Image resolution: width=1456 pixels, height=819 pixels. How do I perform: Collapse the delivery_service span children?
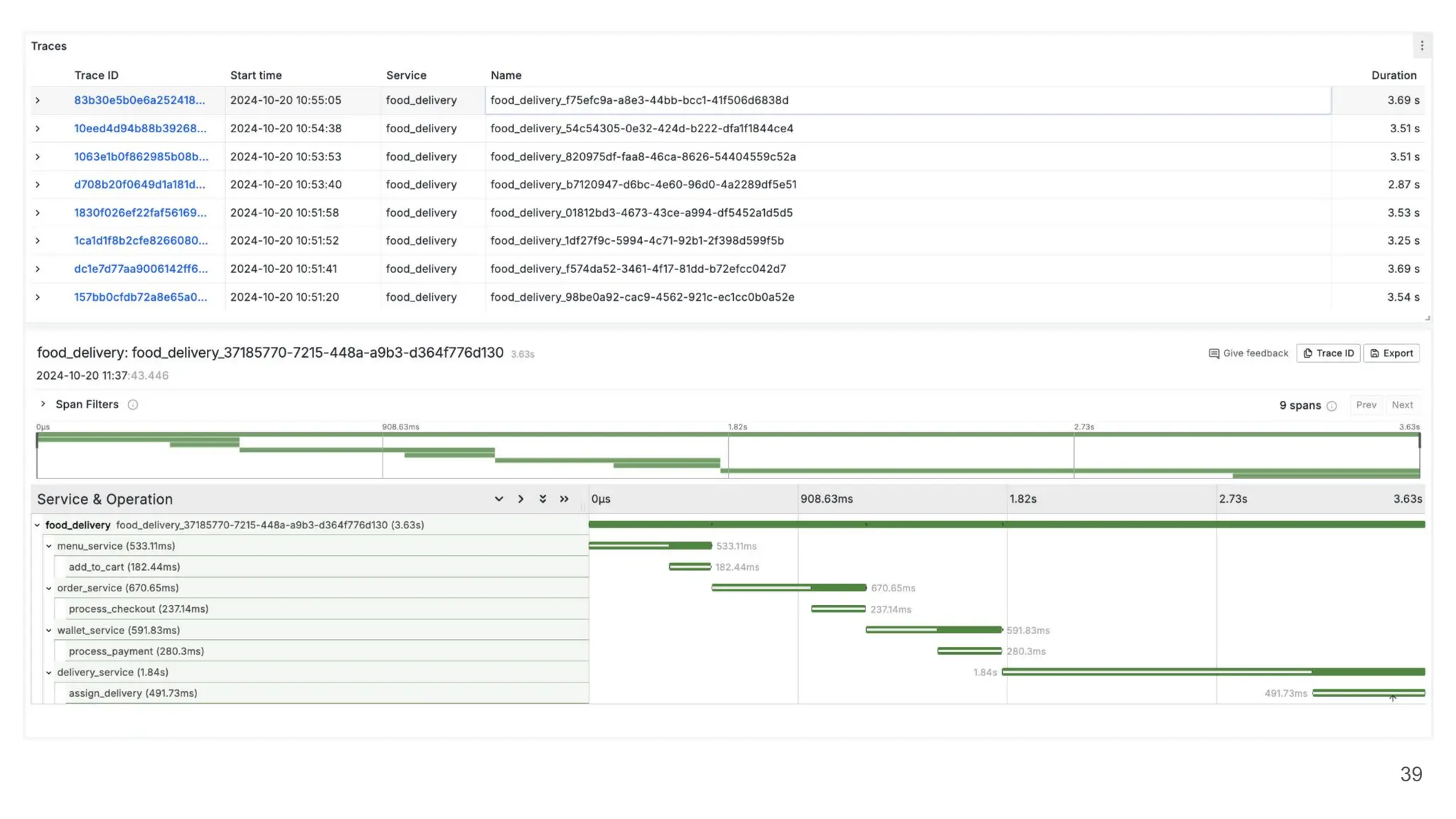[x=49, y=673]
